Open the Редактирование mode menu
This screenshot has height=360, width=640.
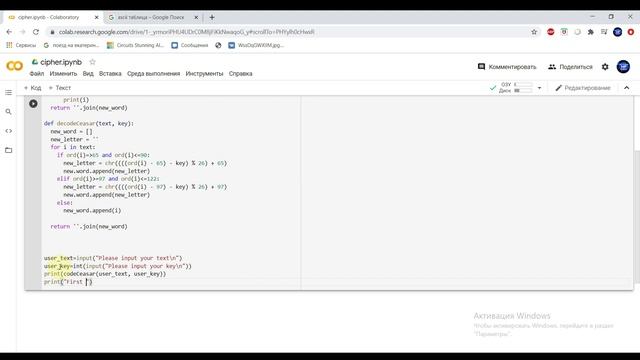click(x=583, y=88)
